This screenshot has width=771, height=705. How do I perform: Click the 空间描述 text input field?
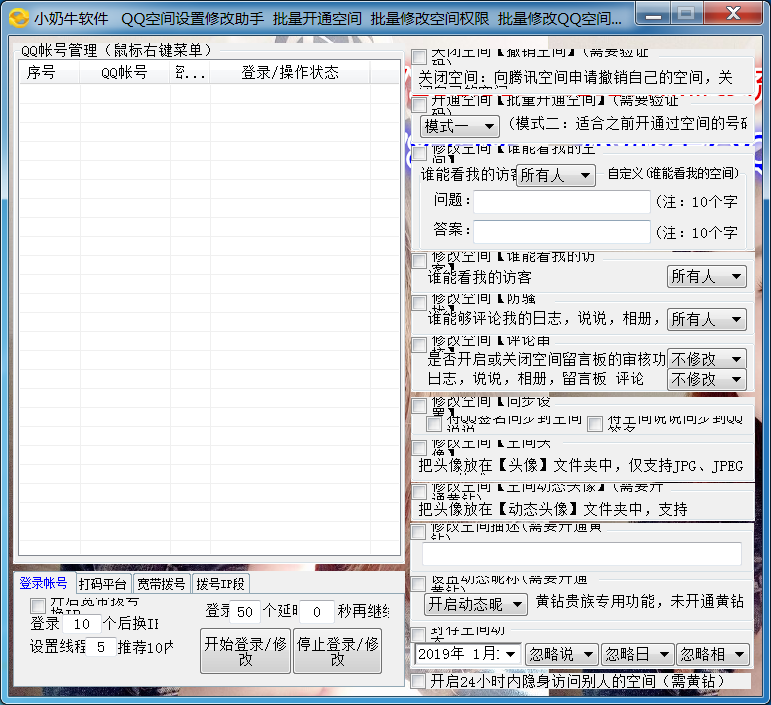pos(582,555)
